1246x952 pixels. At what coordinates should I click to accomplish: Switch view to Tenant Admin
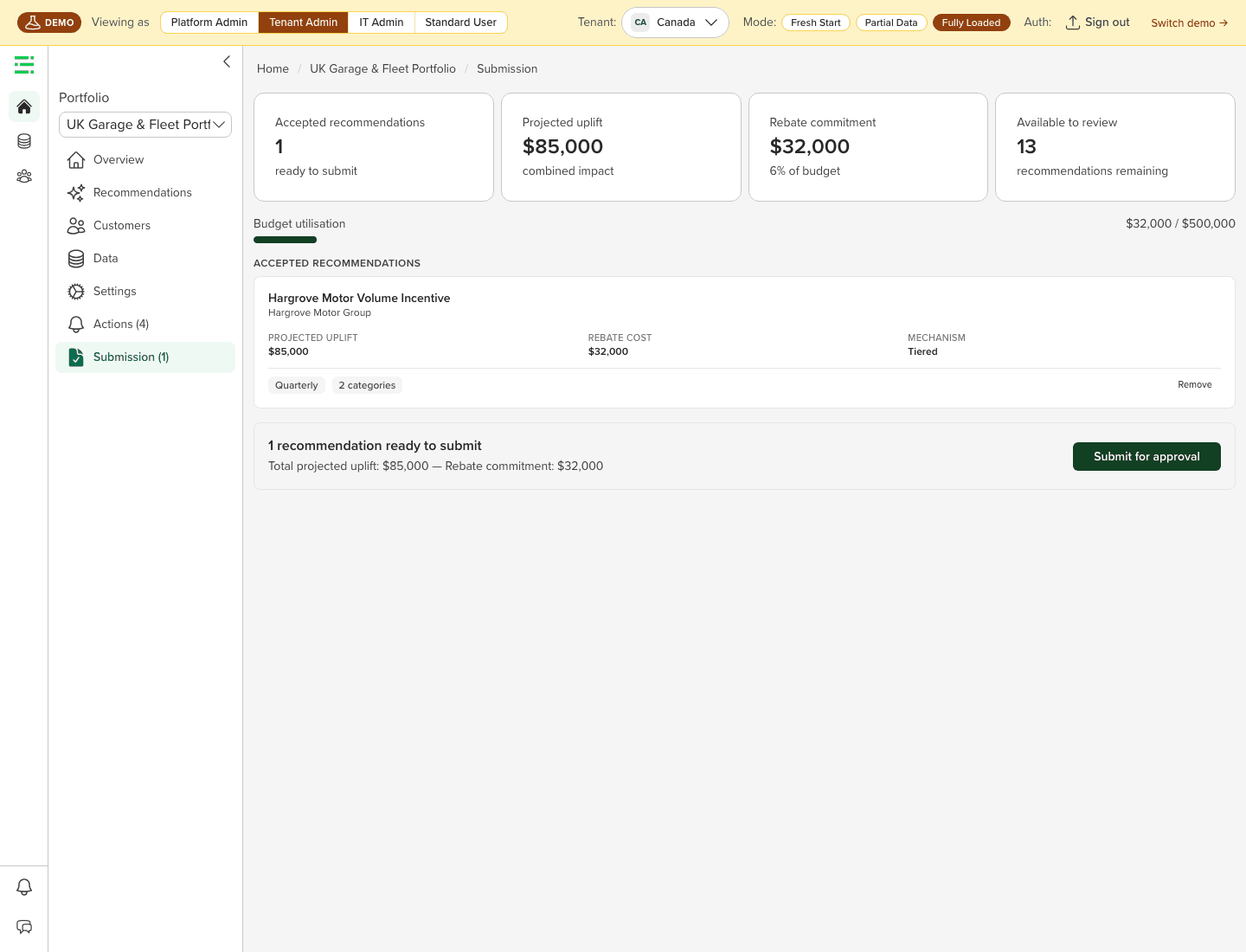click(x=303, y=23)
